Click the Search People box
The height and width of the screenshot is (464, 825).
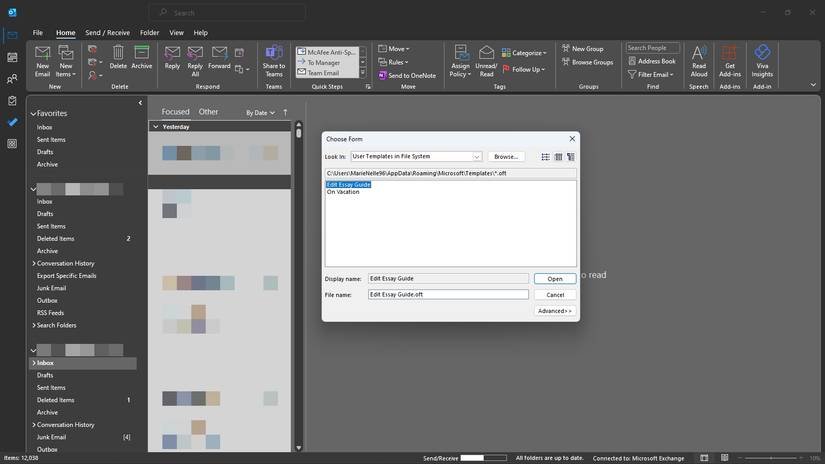click(652, 48)
